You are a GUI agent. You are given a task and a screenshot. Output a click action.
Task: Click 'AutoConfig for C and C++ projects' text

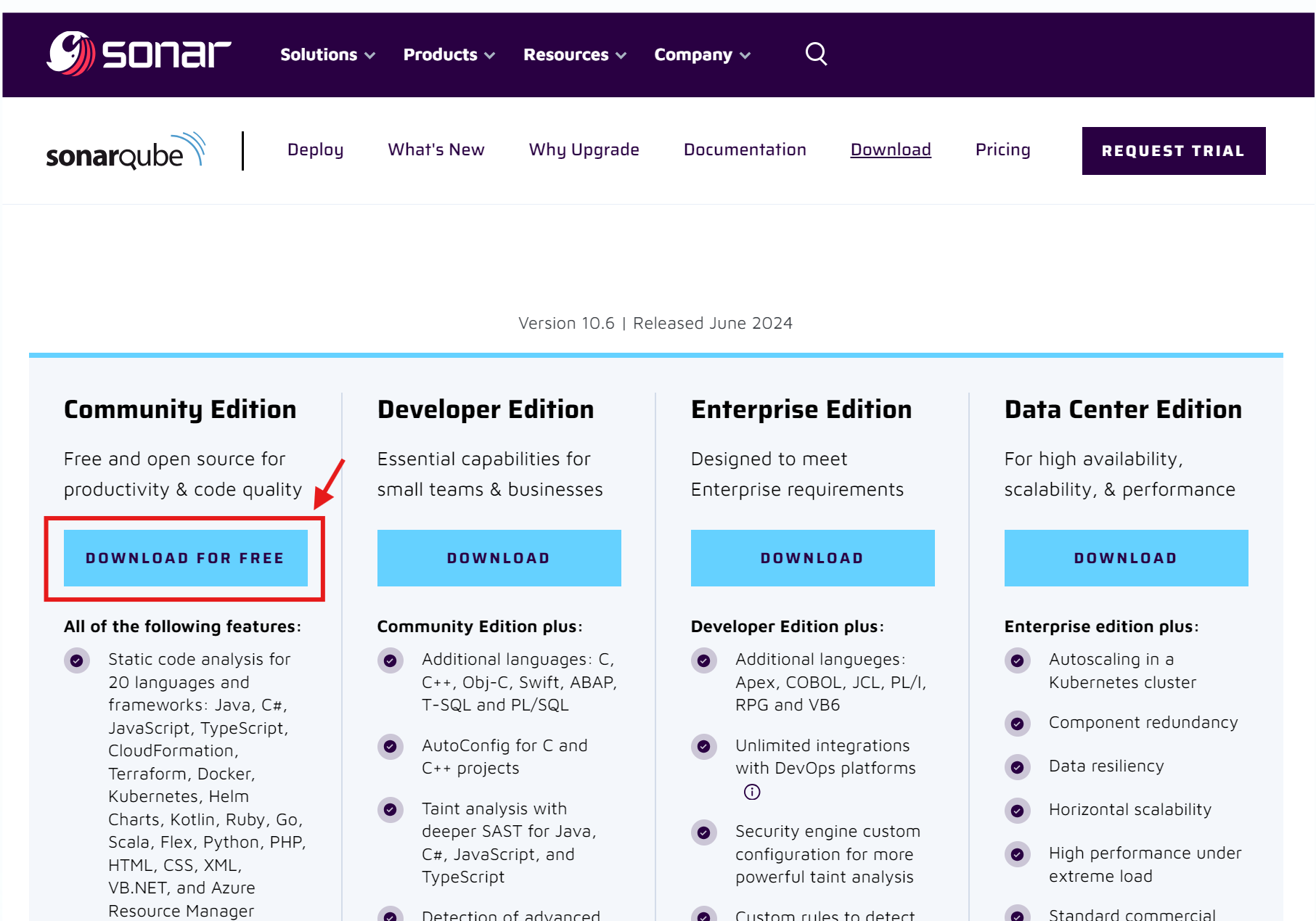coord(504,756)
